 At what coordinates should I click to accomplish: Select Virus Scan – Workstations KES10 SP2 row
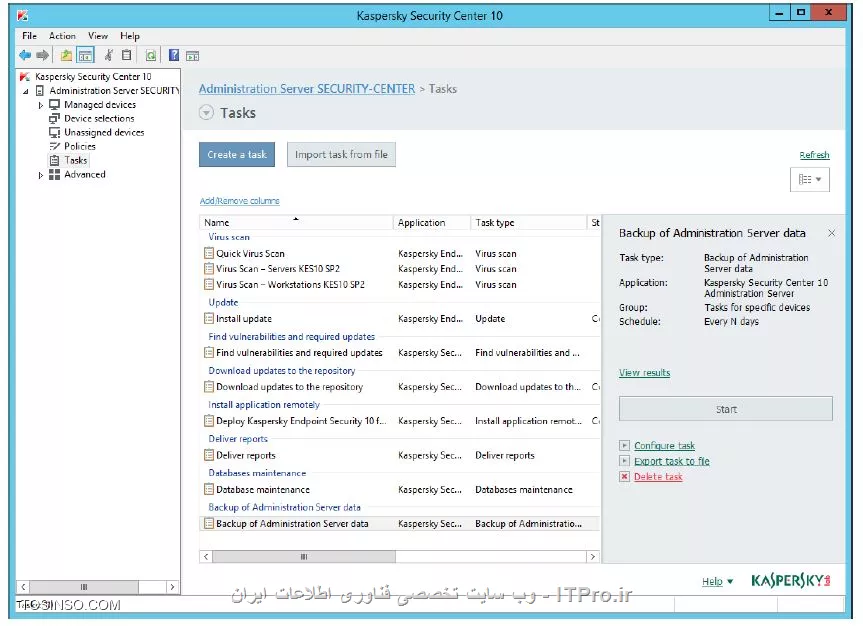click(x=400, y=285)
